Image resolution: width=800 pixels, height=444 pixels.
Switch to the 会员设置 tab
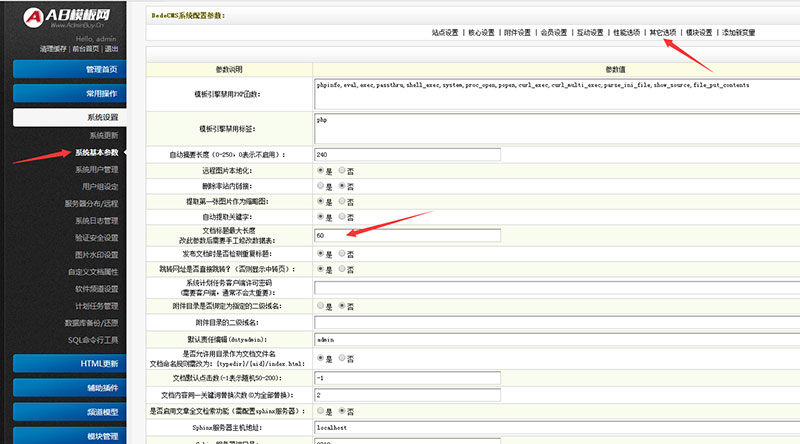tap(554, 33)
